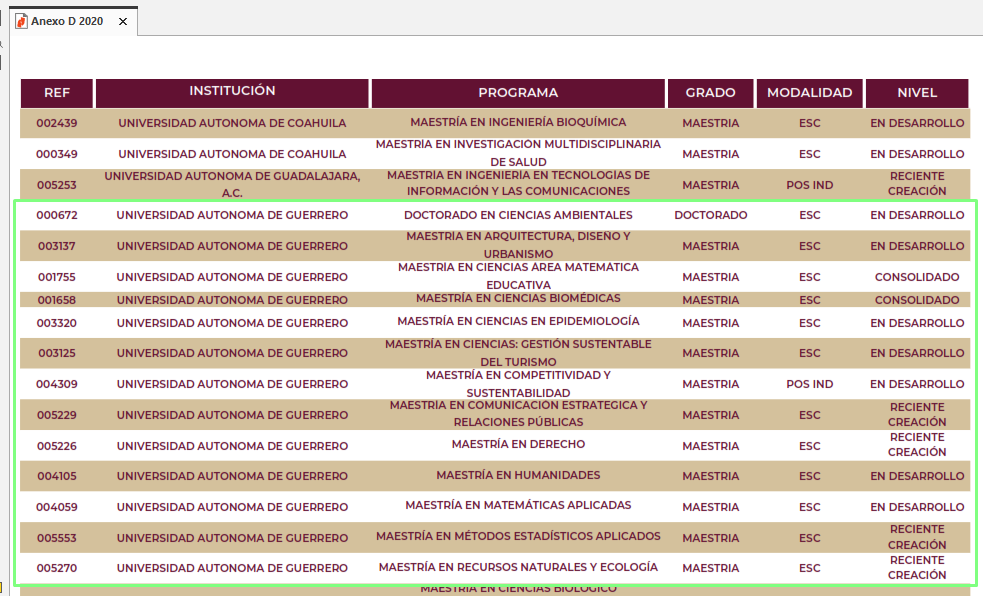
Task: Select Maestría en Ingeniería Bioquímica program
Action: [x=518, y=122]
